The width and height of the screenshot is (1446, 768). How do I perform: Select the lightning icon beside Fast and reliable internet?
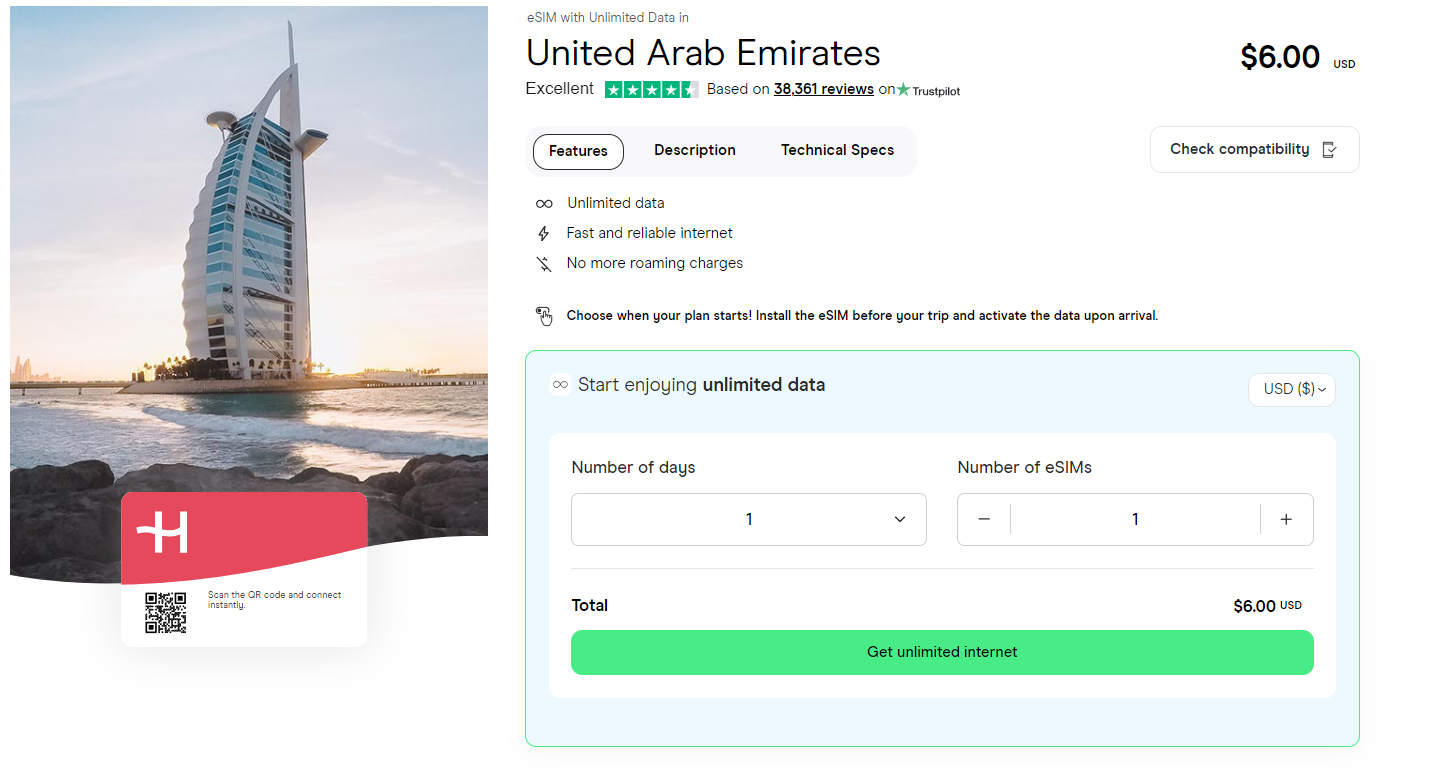click(544, 233)
